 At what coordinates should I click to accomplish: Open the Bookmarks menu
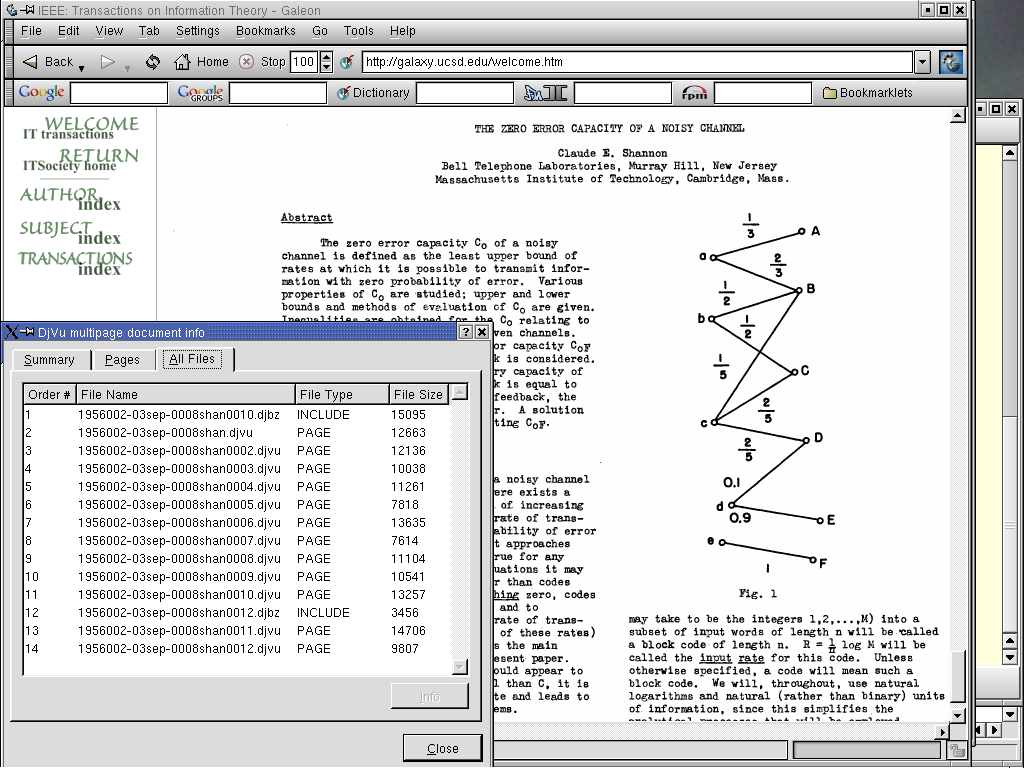click(266, 31)
